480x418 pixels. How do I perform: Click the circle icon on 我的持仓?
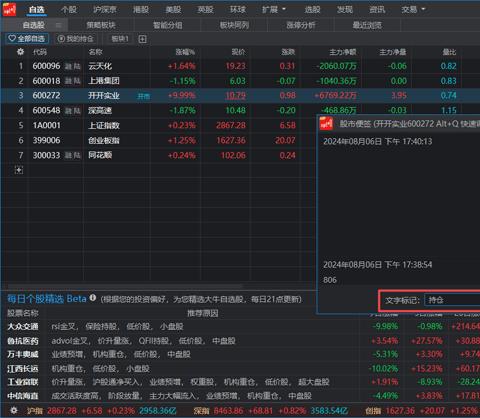(61, 39)
